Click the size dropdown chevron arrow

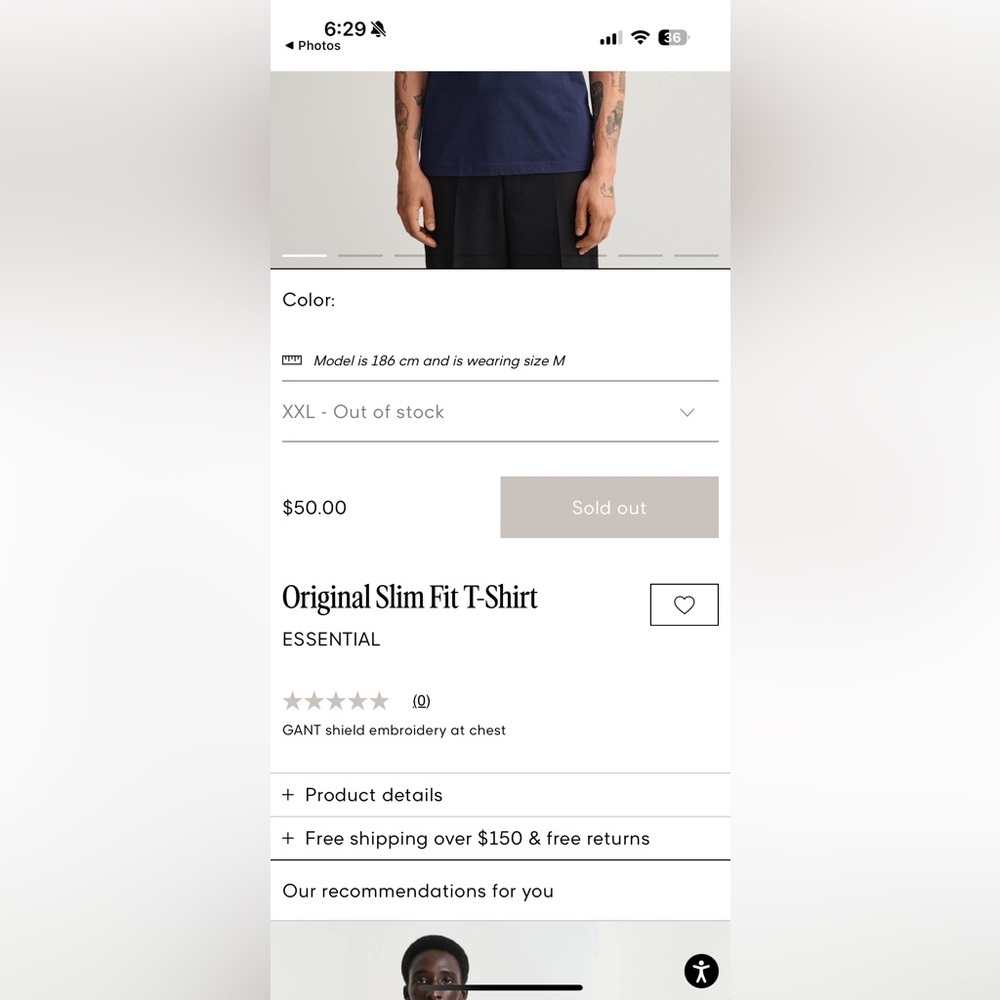click(x=687, y=413)
